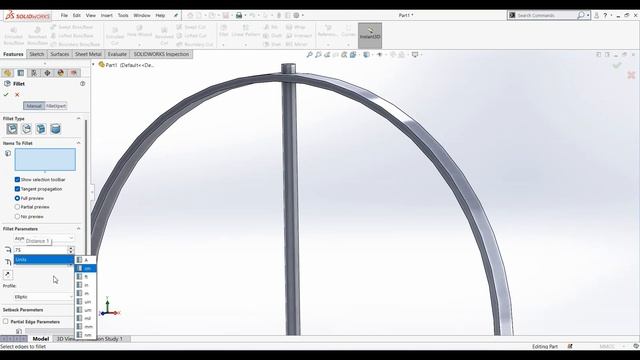This screenshot has width=640, height=360.
Task: Collapse the Fillet Parameters section
Action: click(x=78, y=229)
